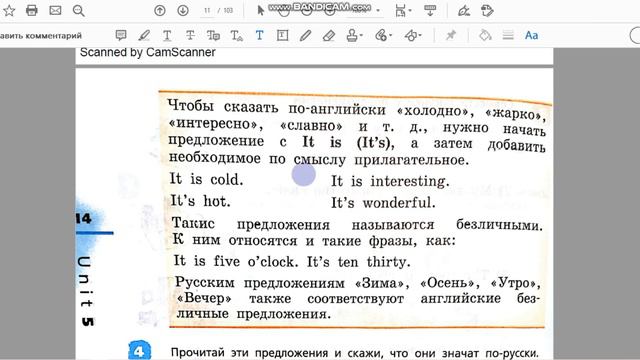Click the sentence 'It is interesting.'
Viewport: 640px width, 360px height.
(390, 181)
